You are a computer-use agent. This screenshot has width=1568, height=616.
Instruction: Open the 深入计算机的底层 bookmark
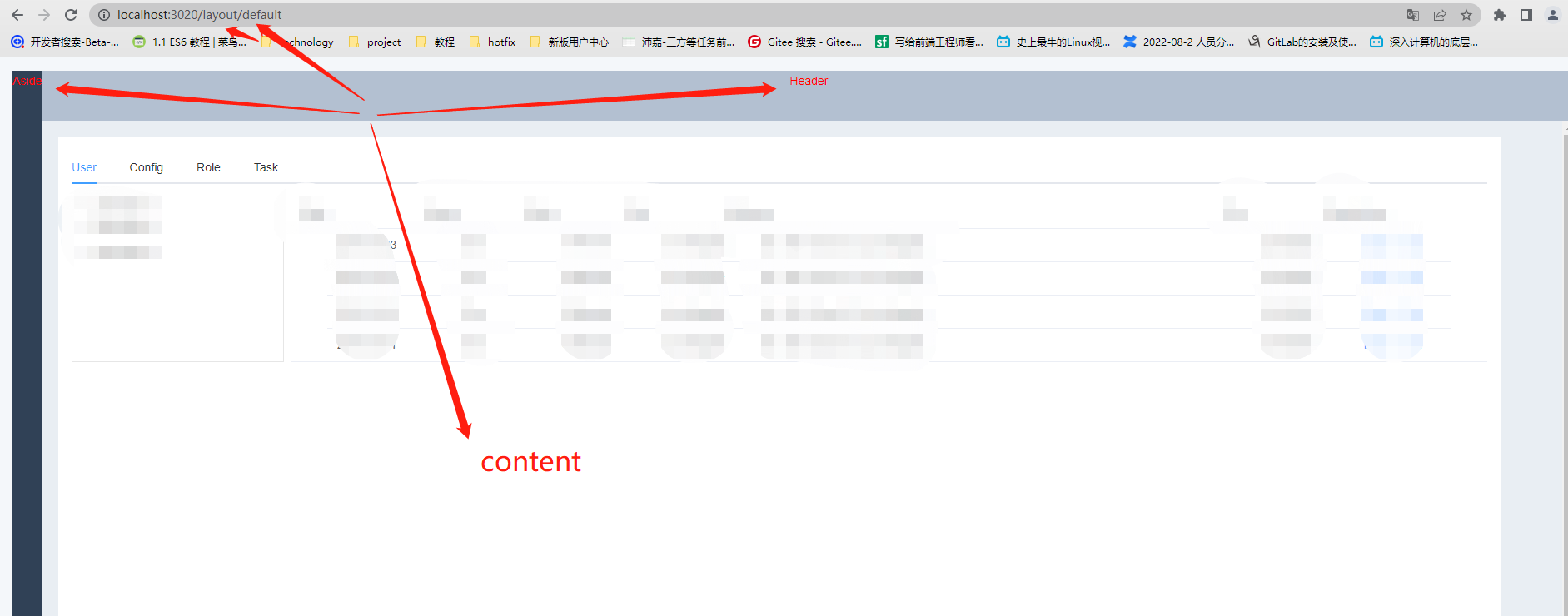tap(1424, 42)
